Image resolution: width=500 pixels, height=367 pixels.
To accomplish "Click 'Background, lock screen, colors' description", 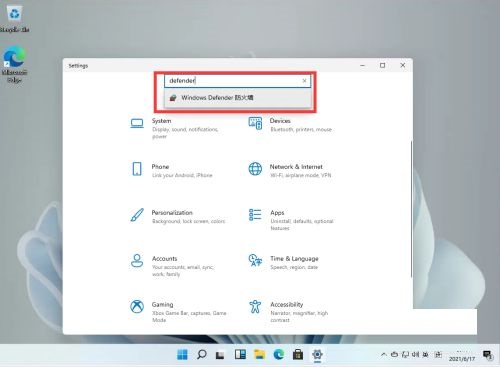I will tap(189, 221).
